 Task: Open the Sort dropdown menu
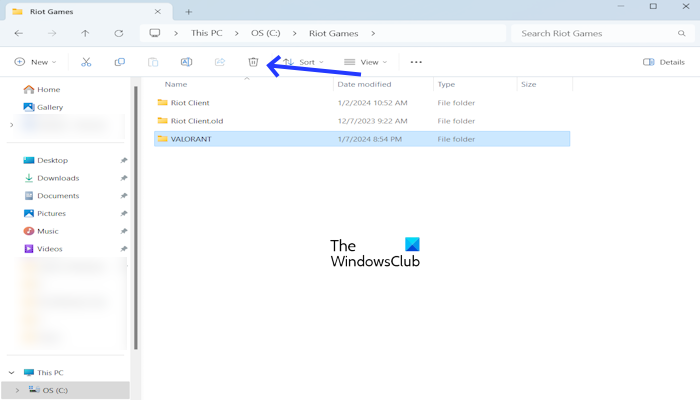(304, 62)
